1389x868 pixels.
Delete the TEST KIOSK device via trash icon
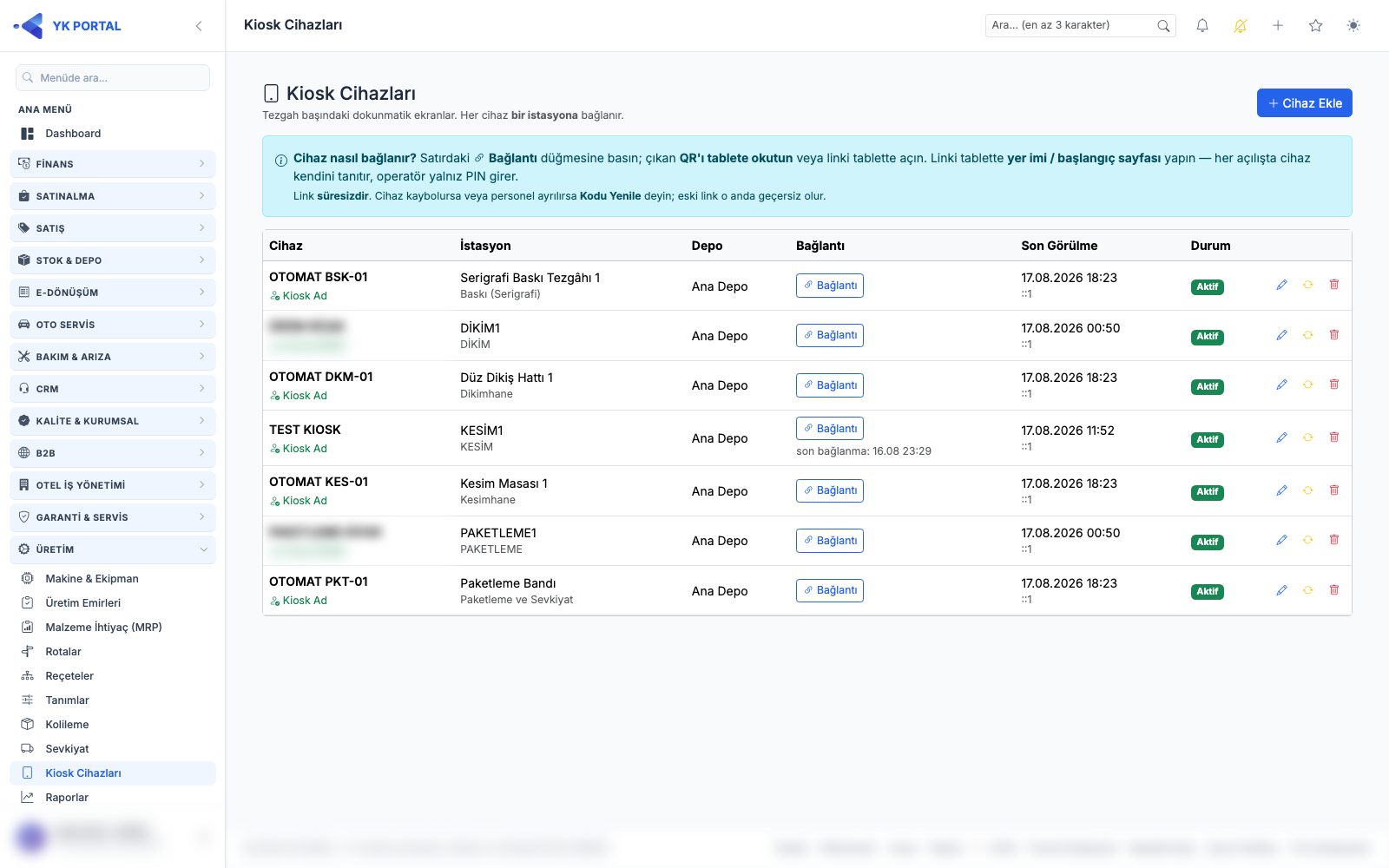(x=1334, y=437)
